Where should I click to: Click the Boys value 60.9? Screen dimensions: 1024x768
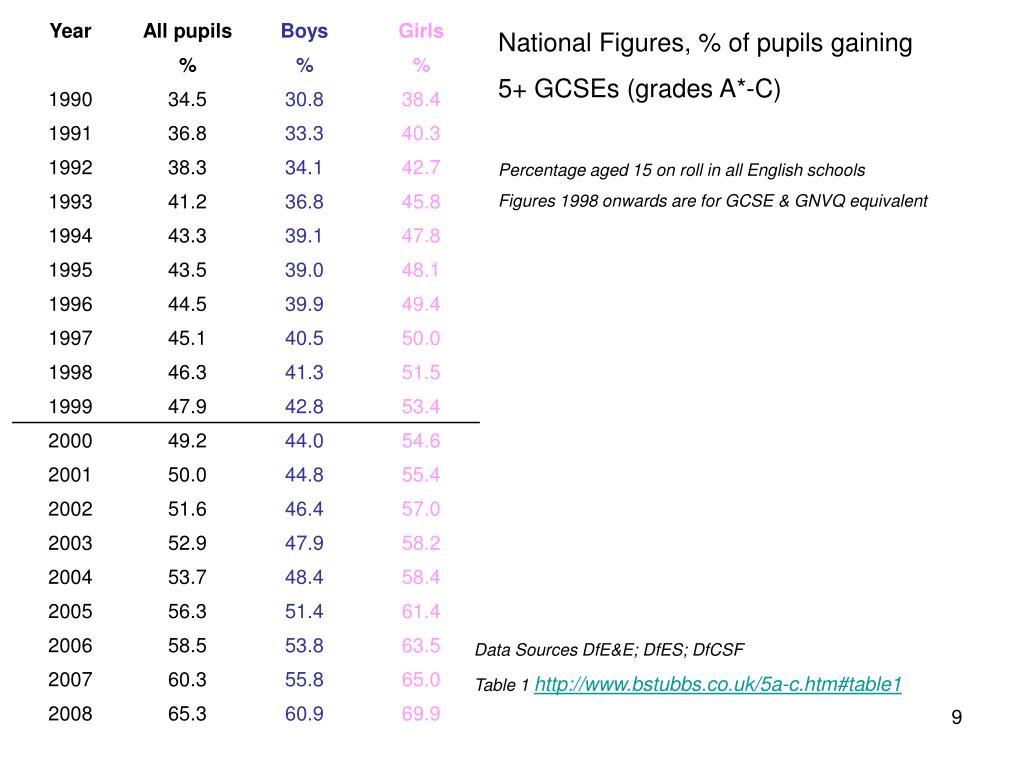point(304,714)
